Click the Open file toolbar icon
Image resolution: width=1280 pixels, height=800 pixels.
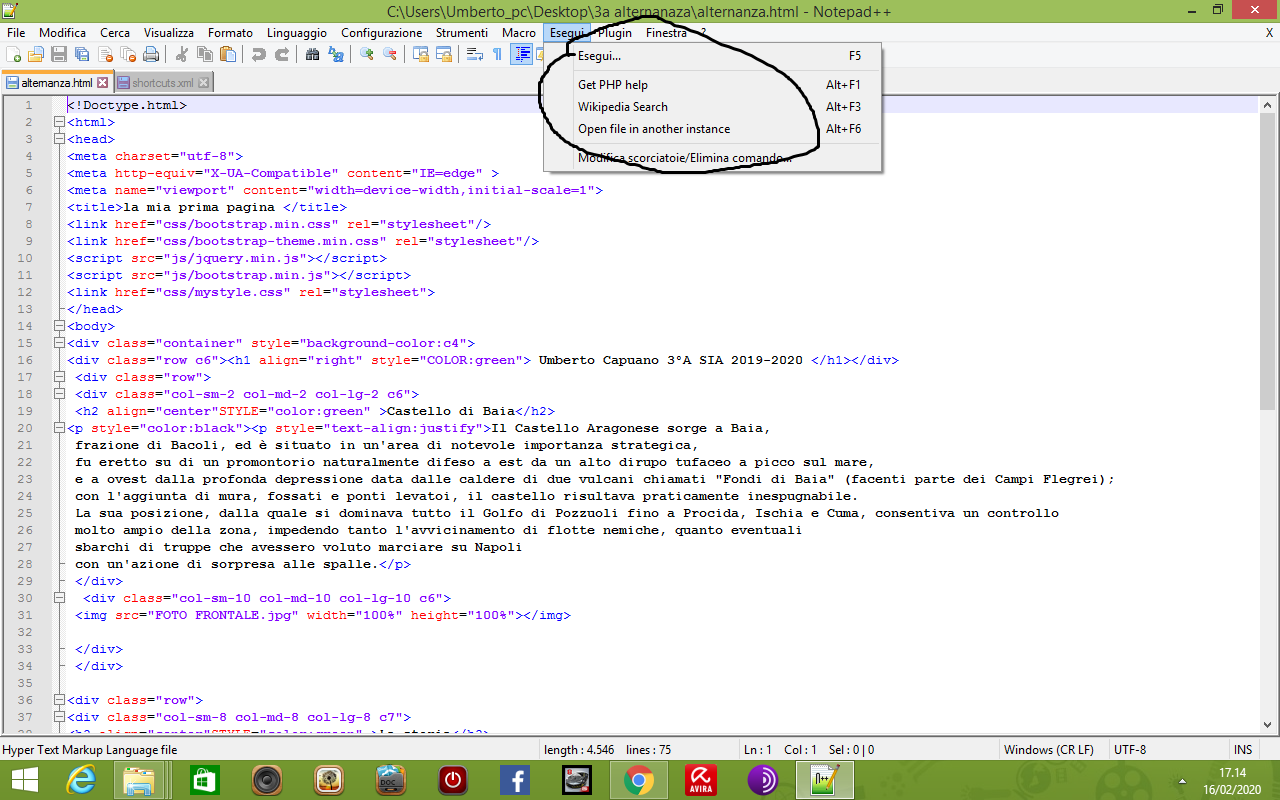pos(36,54)
